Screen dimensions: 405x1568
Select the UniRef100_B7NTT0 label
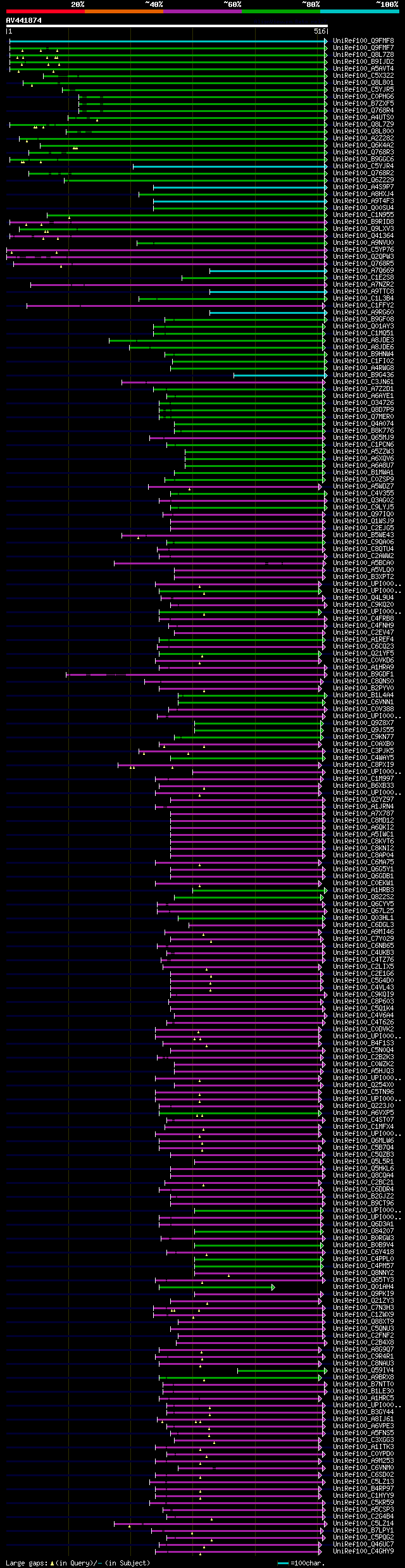coord(363,1384)
